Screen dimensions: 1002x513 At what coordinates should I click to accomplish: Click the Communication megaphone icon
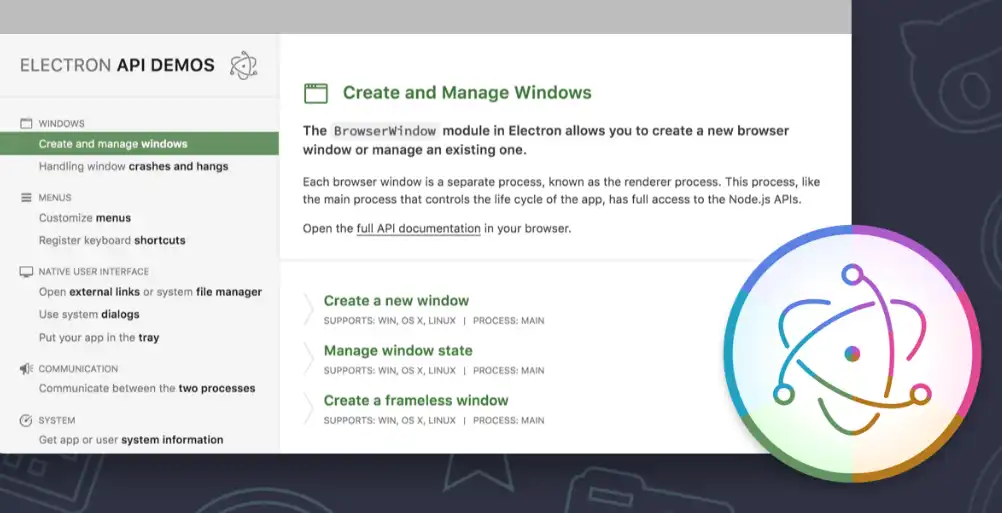tap(26, 369)
